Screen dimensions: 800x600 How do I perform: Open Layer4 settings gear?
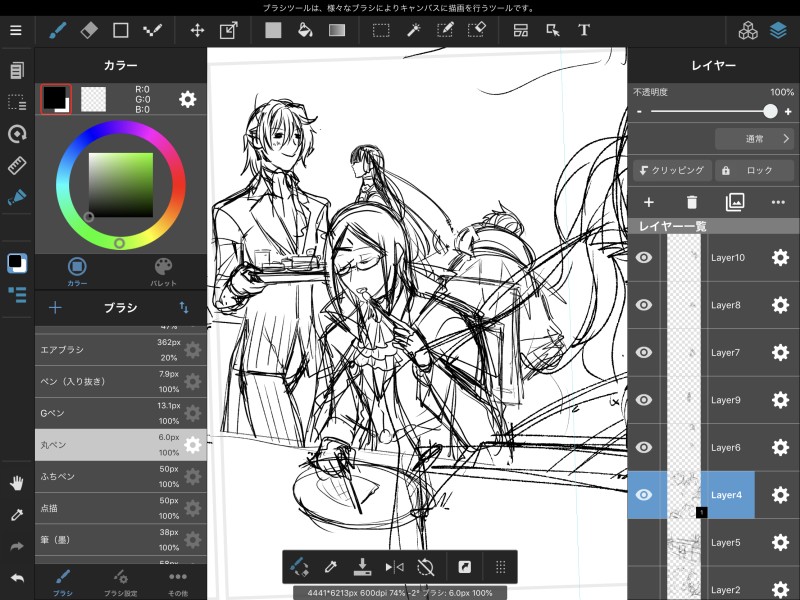coord(780,495)
